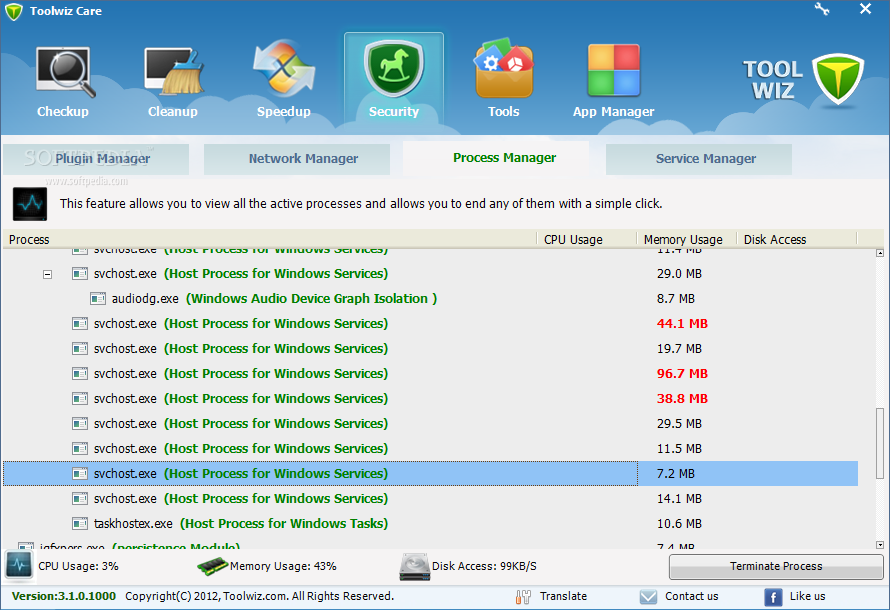890x610 pixels.
Task: Click the process list vertical scrollbar thumb
Action: tap(880, 443)
